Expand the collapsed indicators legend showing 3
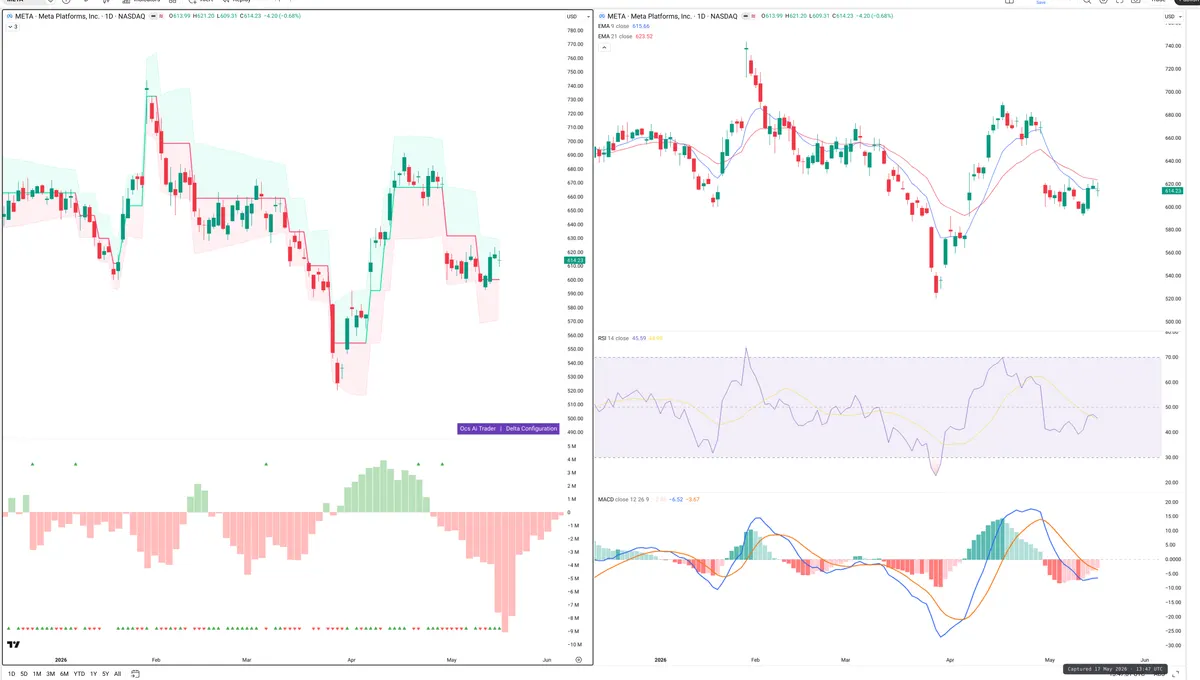 [11, 27]
